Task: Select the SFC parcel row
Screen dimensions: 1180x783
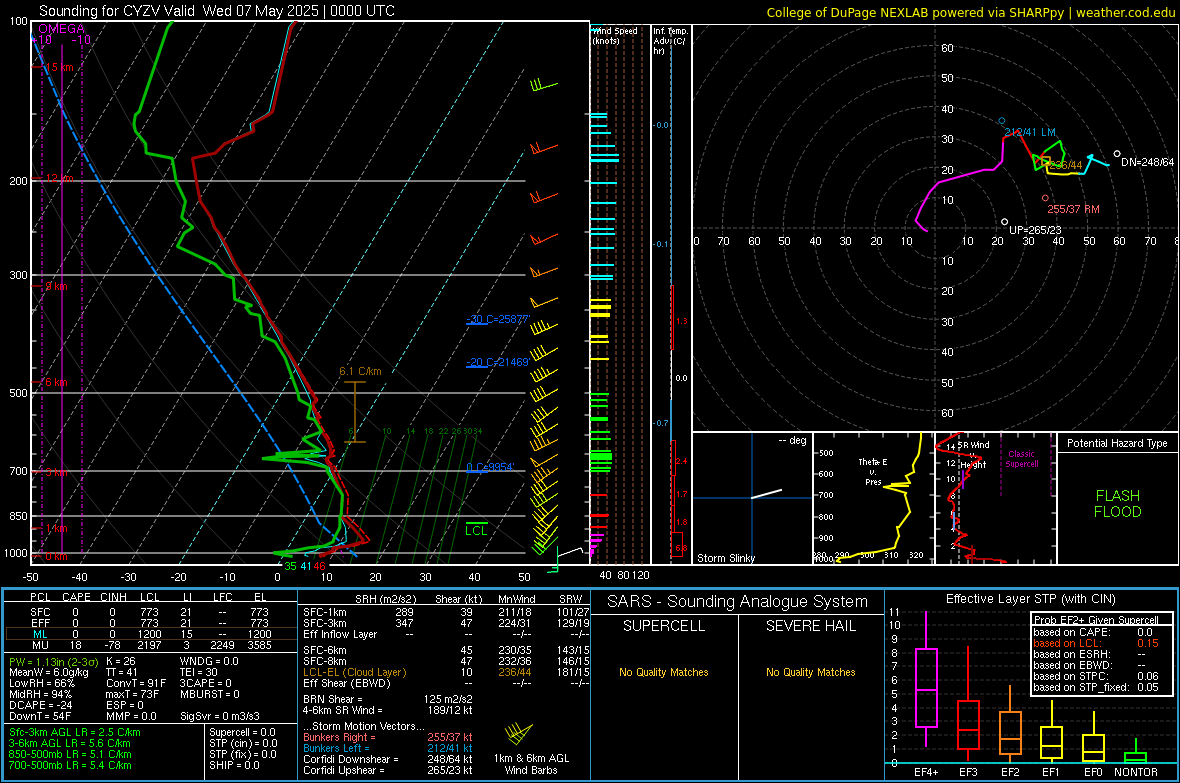Action: [x=151, y=612]
